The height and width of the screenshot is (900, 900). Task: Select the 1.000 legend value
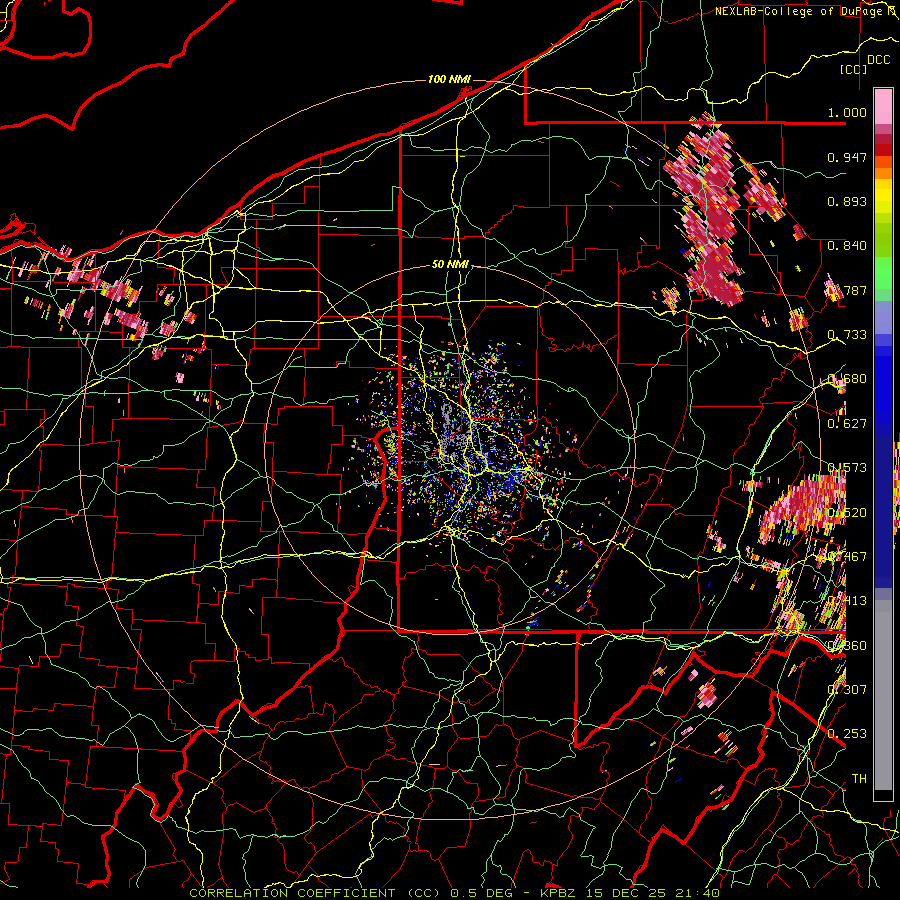[847, 112]
